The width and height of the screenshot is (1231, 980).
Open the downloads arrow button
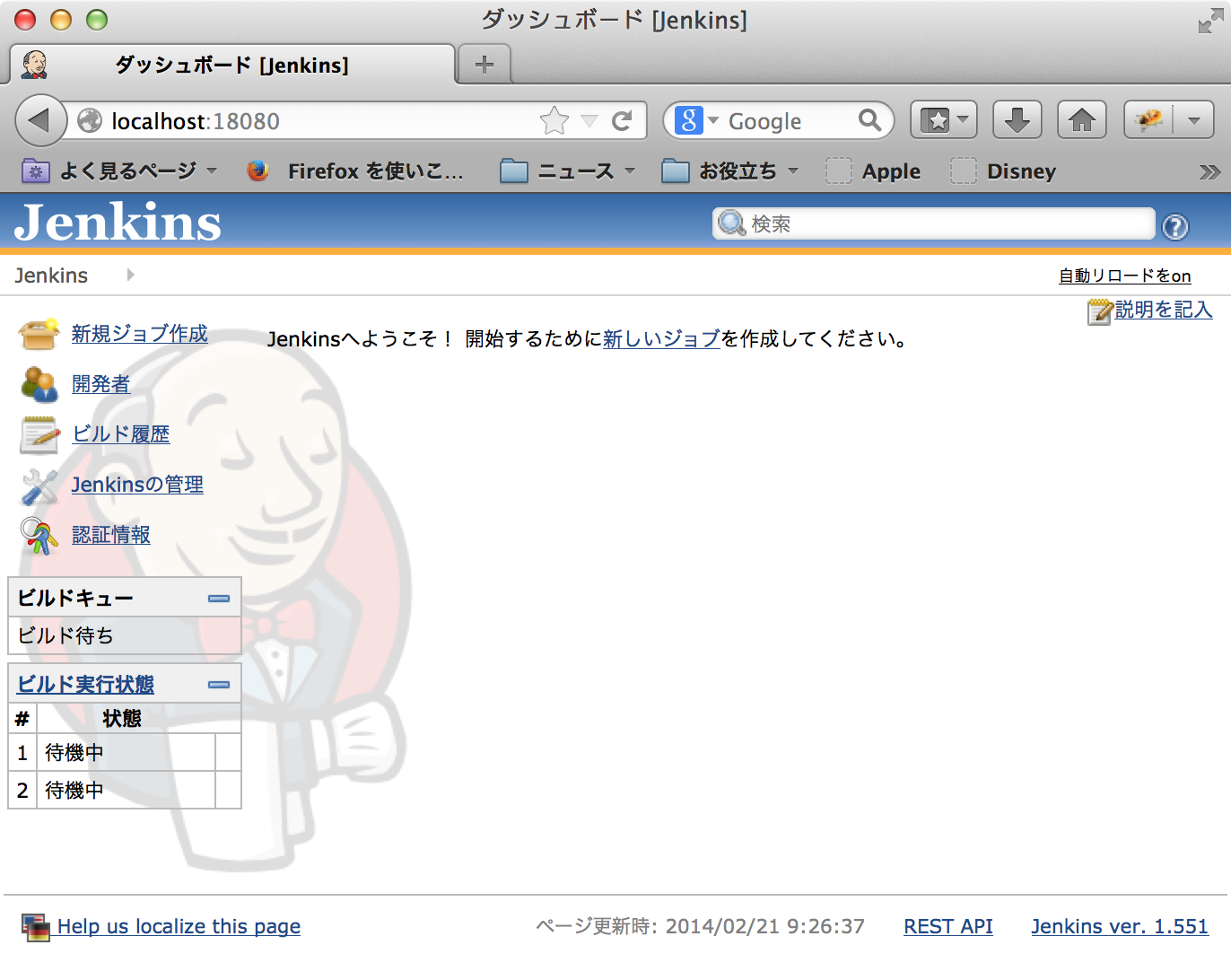[x=1017, y=120]
